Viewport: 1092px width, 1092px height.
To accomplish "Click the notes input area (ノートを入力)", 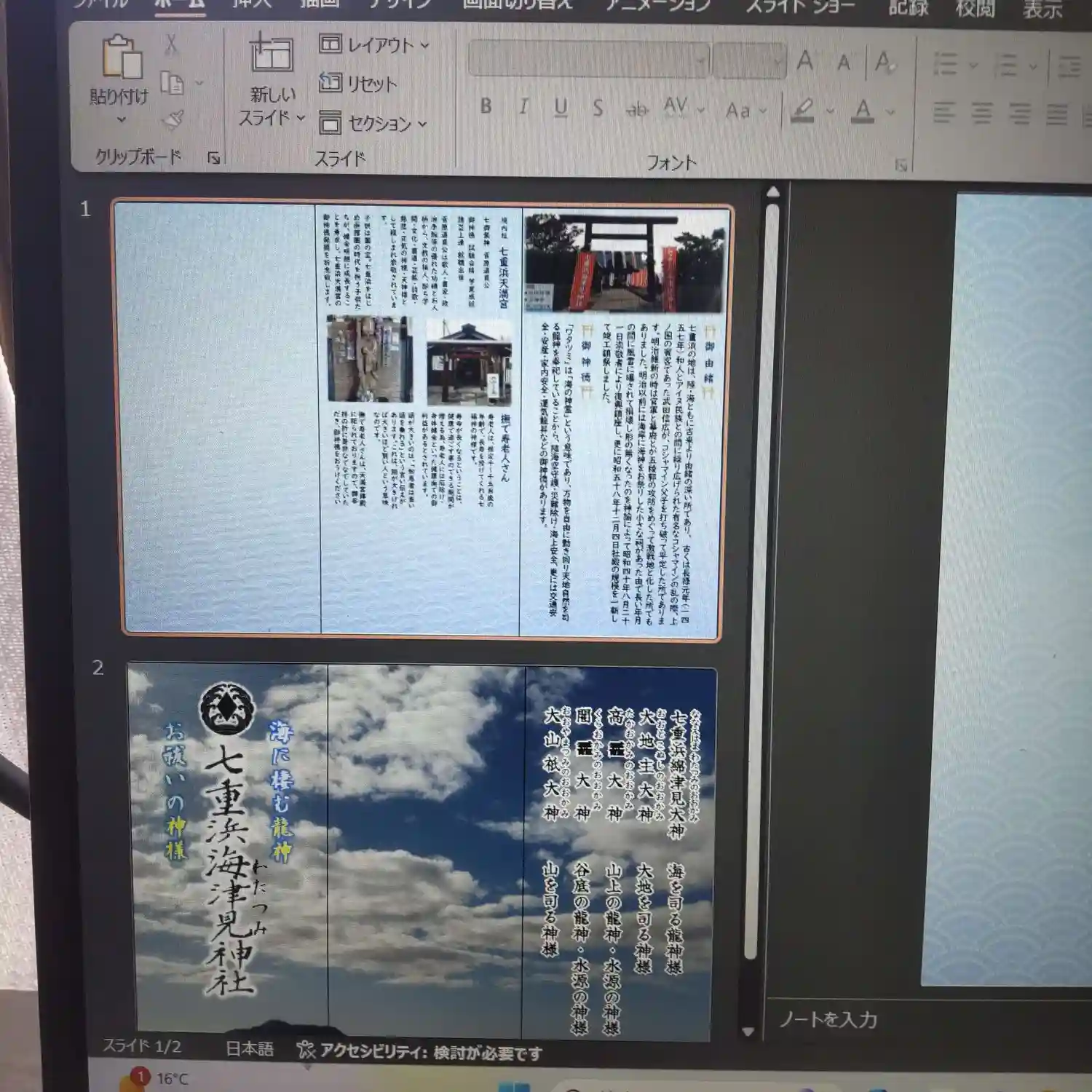I will click(x=828, y=1019).
